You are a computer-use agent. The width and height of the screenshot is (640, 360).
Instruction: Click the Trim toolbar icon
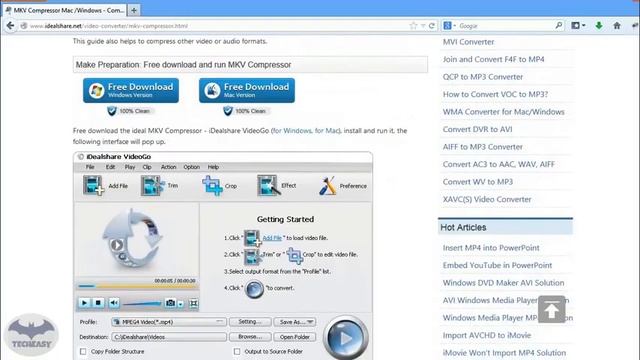pos(152,185)
